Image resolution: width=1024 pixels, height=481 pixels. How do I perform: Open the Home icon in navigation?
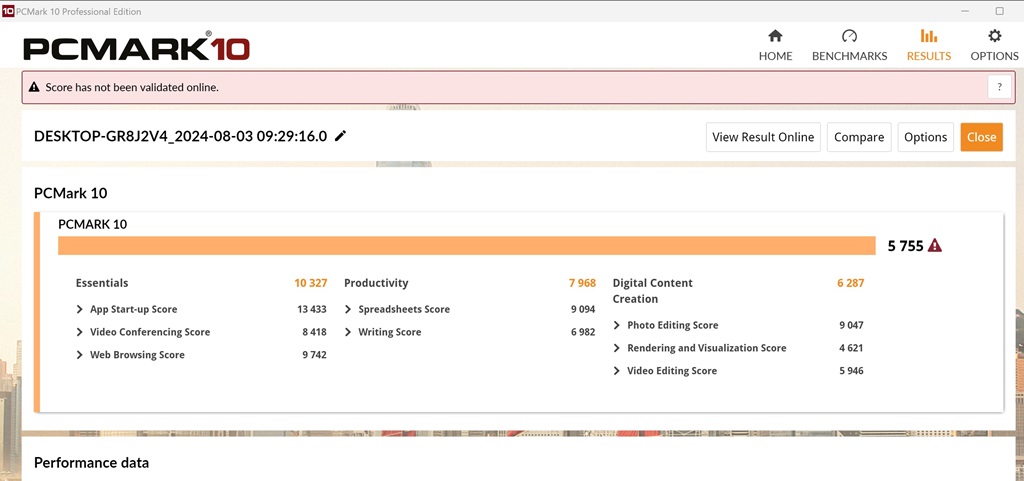tap(775, 36)
